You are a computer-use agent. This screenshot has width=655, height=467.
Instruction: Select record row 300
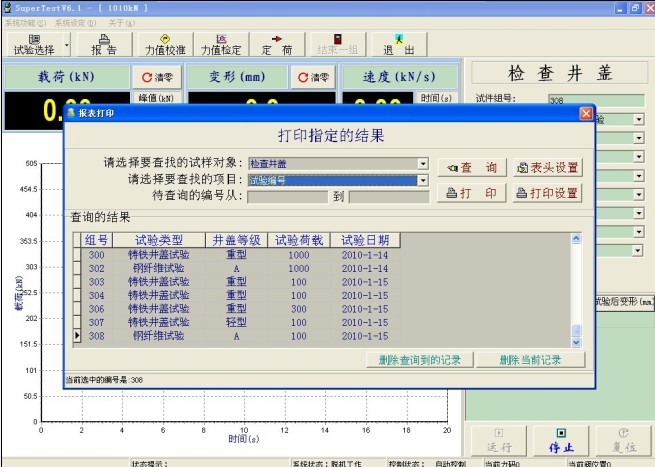tap(236, 255)
